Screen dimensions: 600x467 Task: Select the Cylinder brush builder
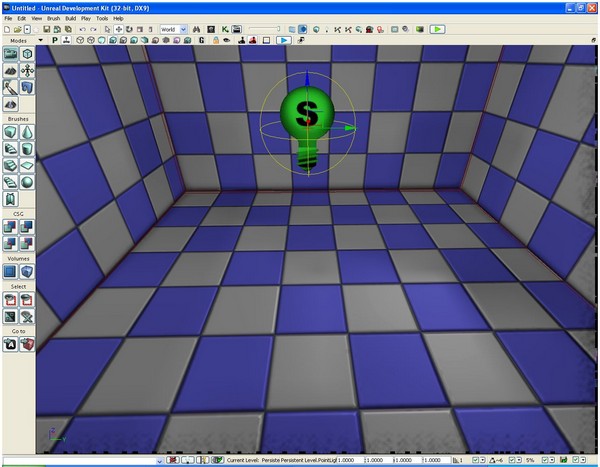27,149
